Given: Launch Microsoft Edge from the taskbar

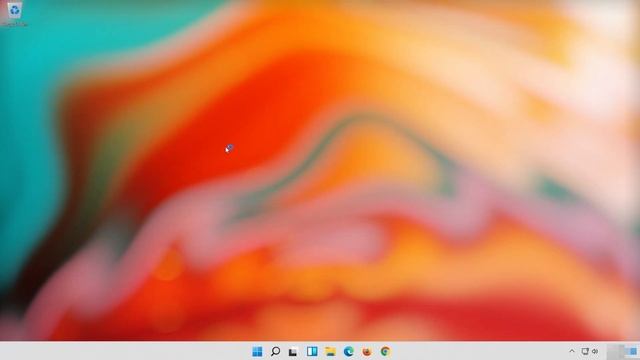Looking at the screenshot, I should point(349,351).
